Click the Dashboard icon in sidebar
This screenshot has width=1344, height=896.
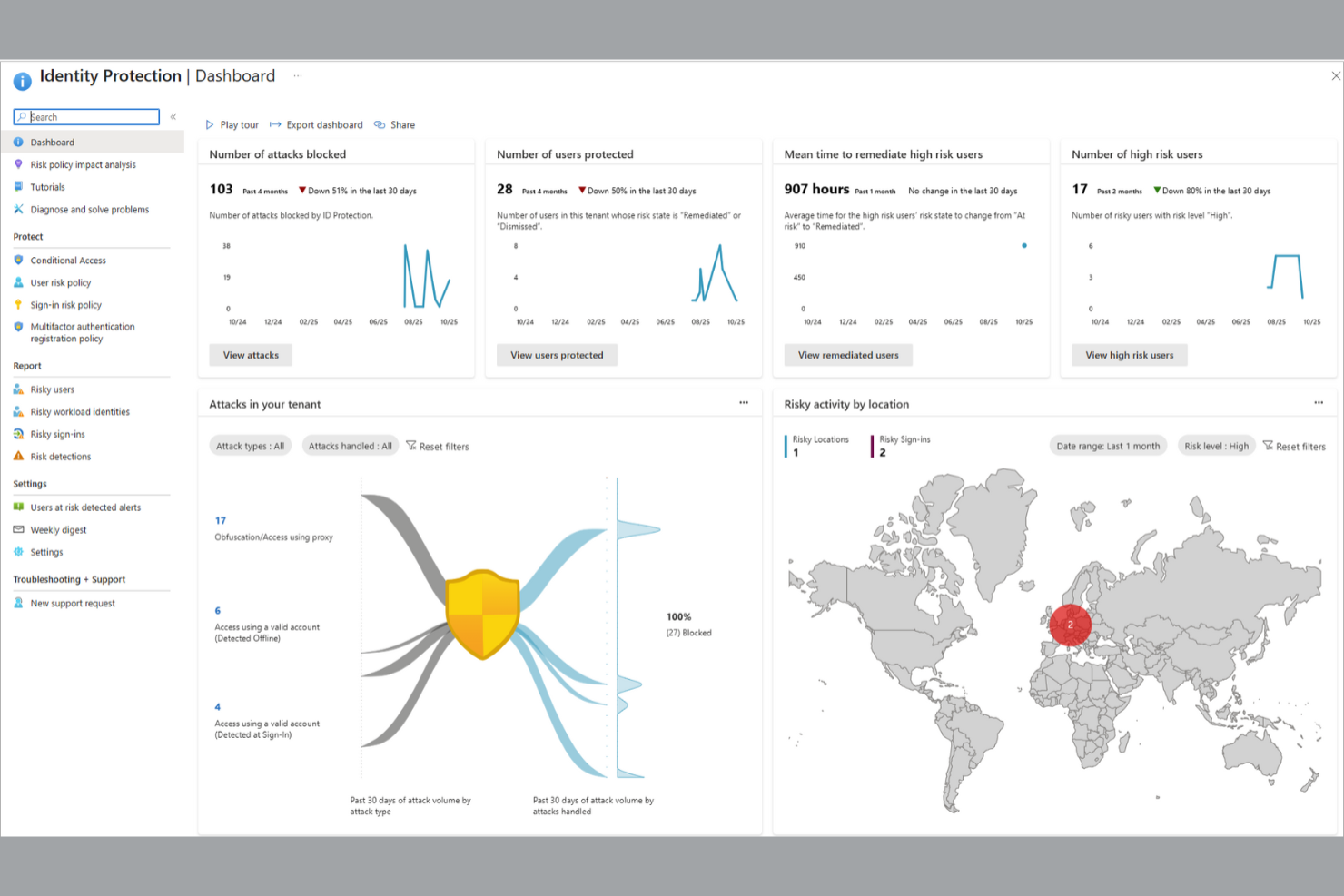(x=18, y=143)
